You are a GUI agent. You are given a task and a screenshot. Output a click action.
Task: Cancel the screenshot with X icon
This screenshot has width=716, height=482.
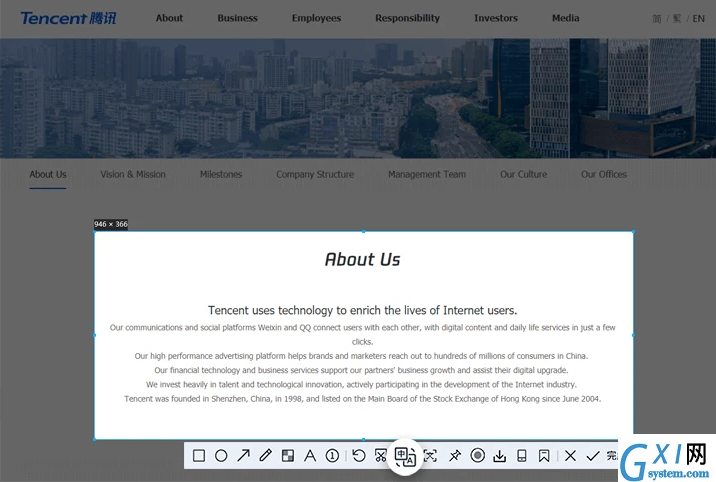tap(570, 456)
